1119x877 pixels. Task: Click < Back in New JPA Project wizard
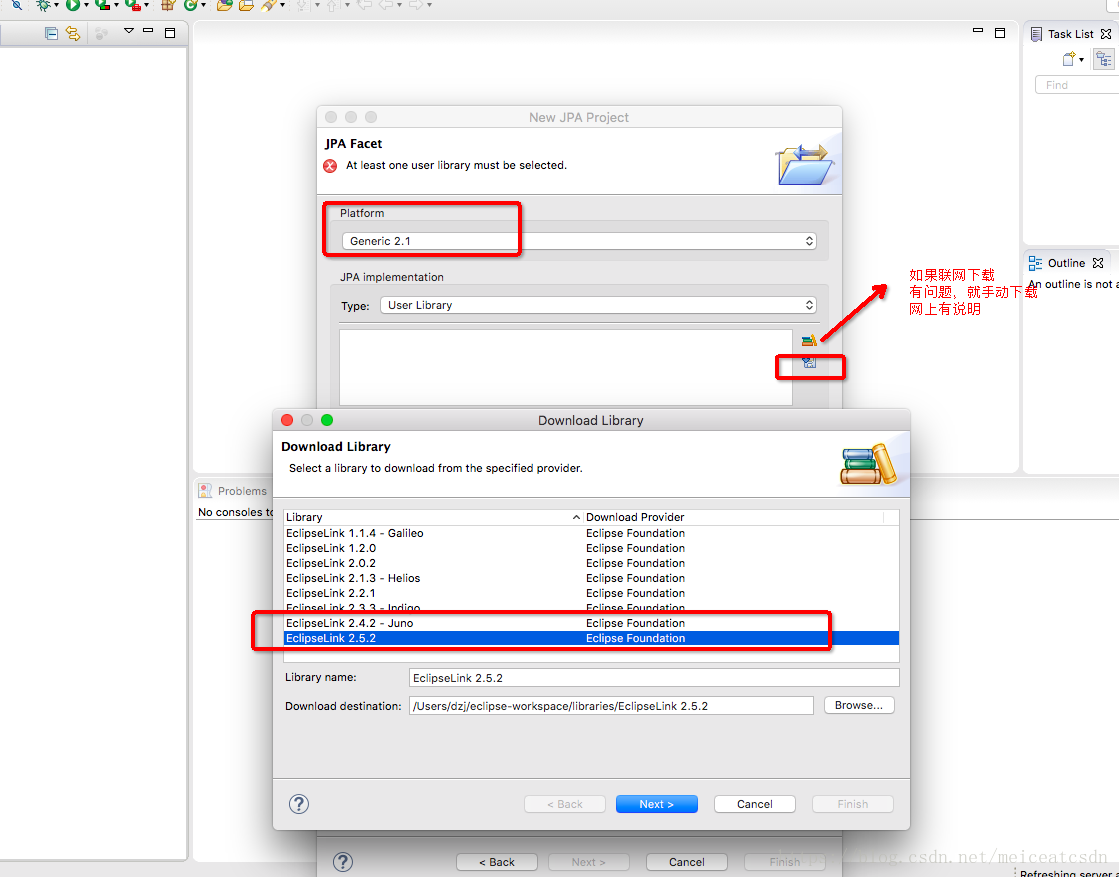497,862
